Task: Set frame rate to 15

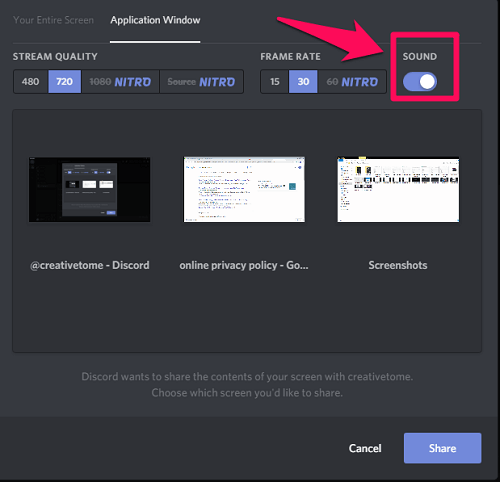Action: [x=275, y=82]
